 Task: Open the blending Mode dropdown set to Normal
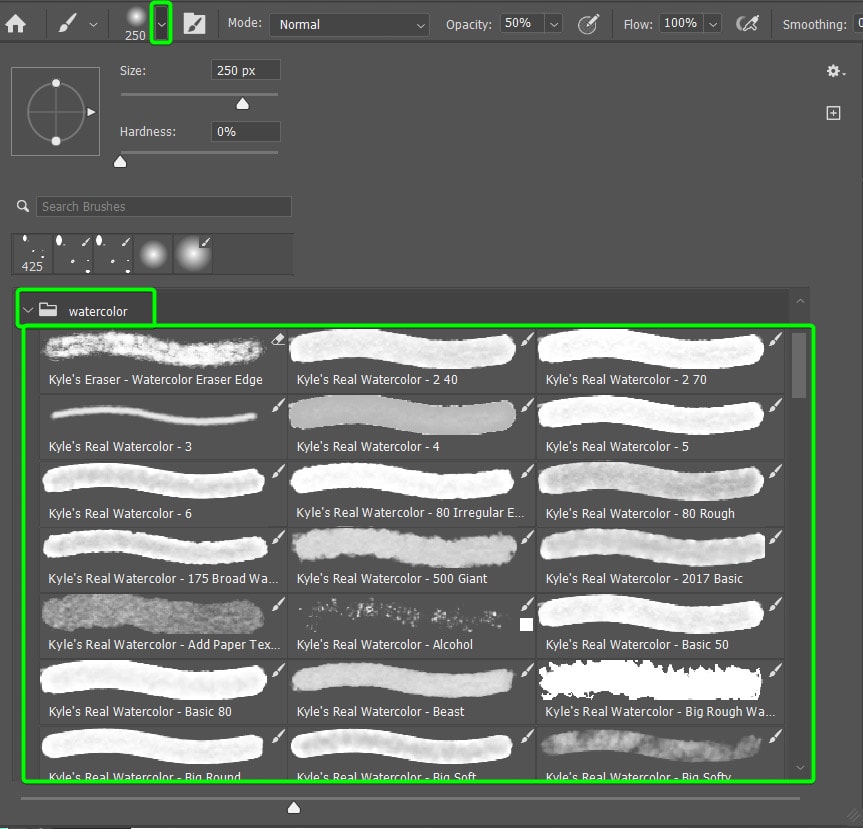pyautogui.click(x=349, y=25)
